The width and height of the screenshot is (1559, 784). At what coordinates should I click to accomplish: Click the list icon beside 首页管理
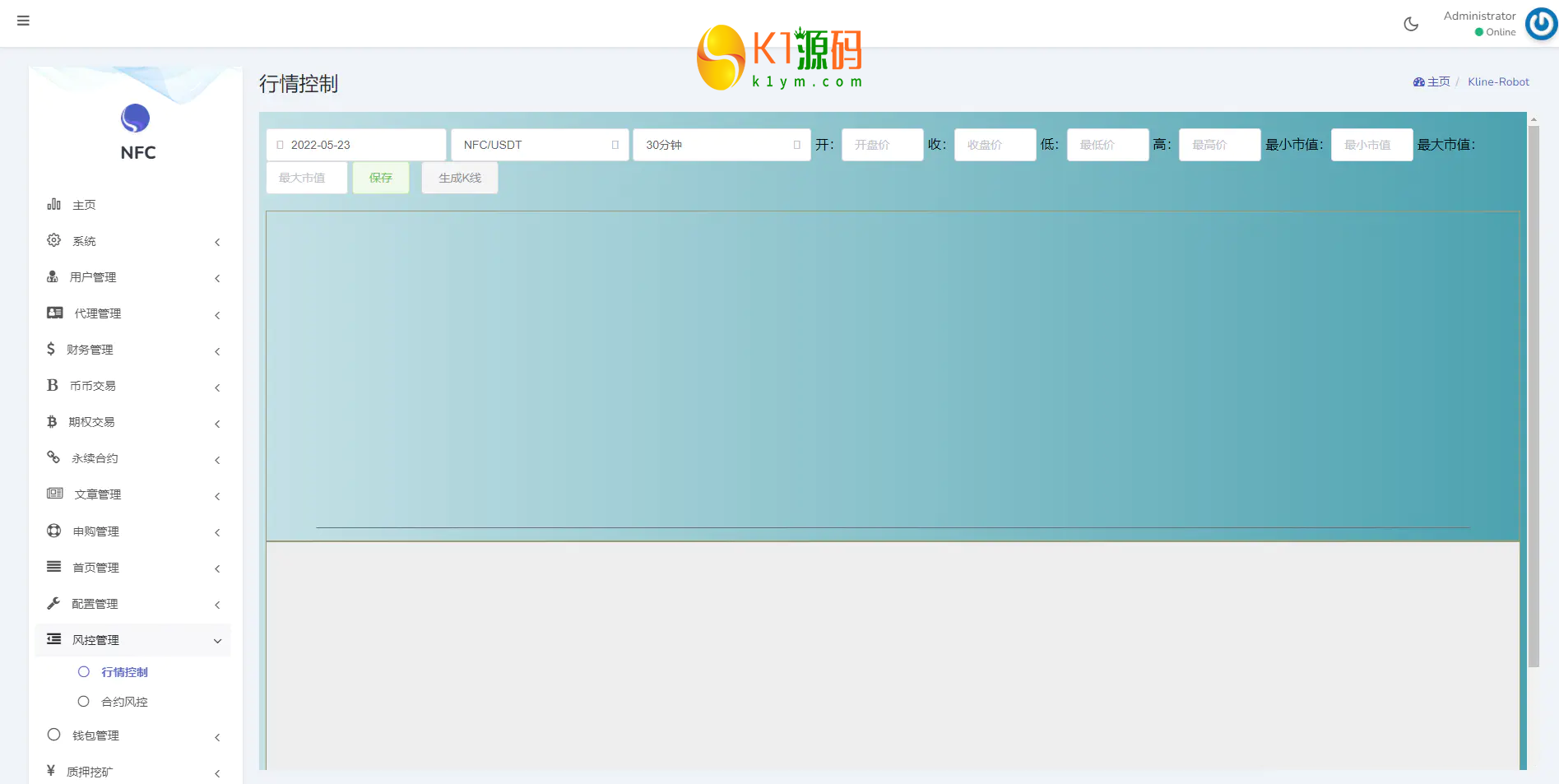(53, 567)
